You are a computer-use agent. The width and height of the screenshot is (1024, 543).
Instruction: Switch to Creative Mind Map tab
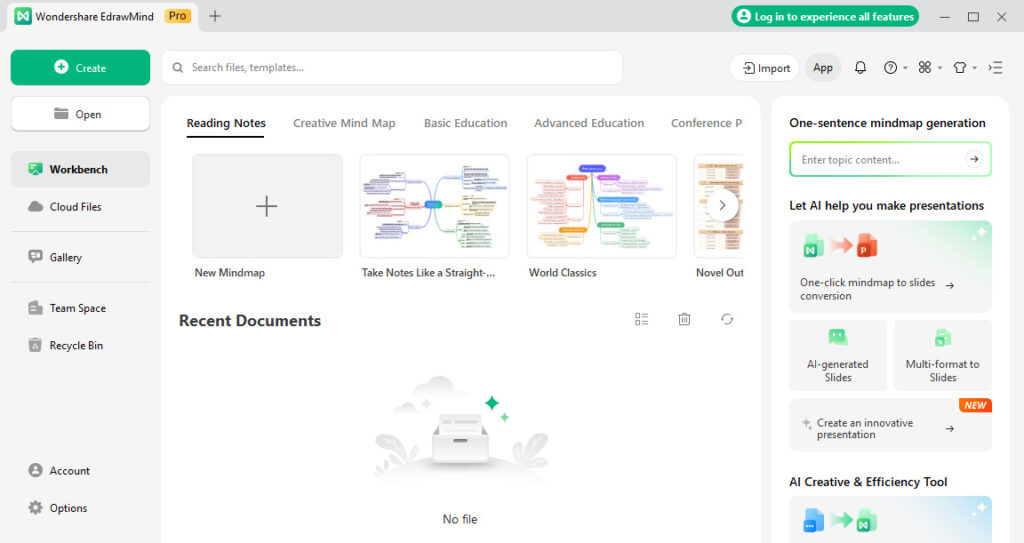pyautogui.click(x=344, y=123)
